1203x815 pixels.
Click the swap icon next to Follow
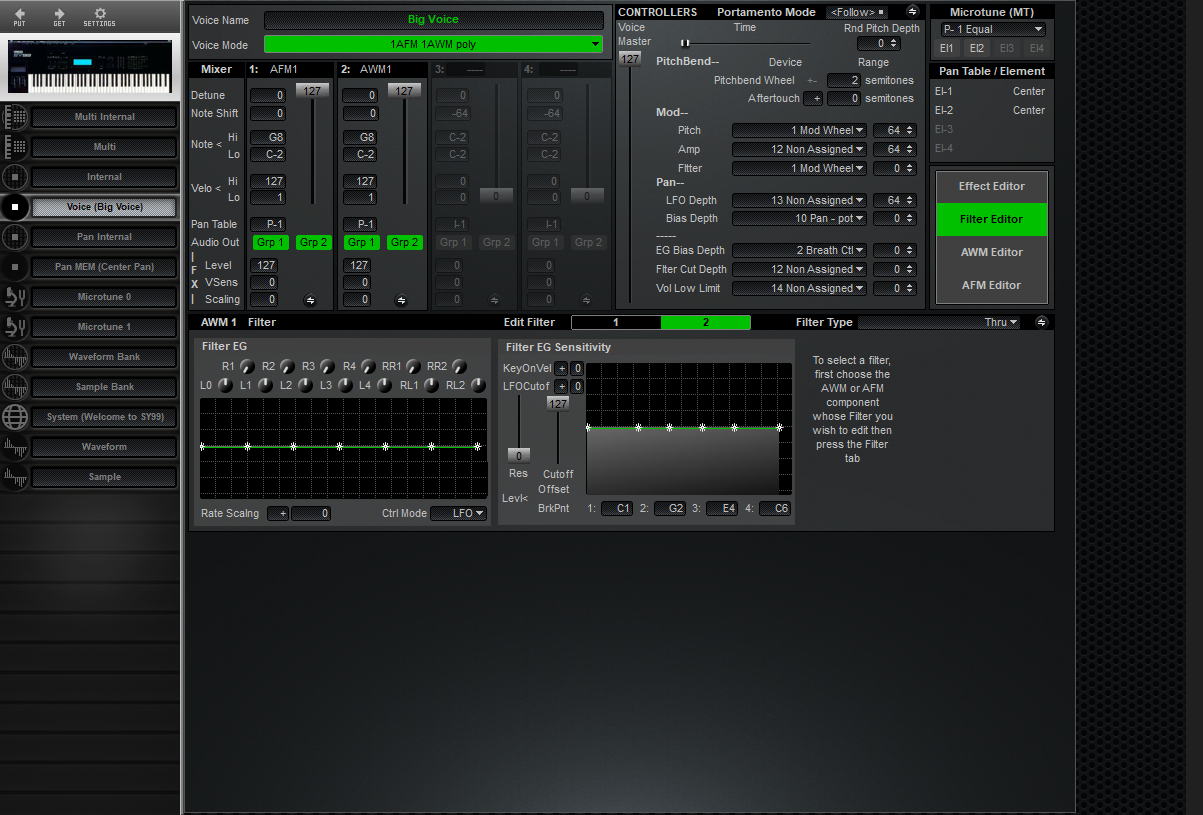[x=912, y=11]
